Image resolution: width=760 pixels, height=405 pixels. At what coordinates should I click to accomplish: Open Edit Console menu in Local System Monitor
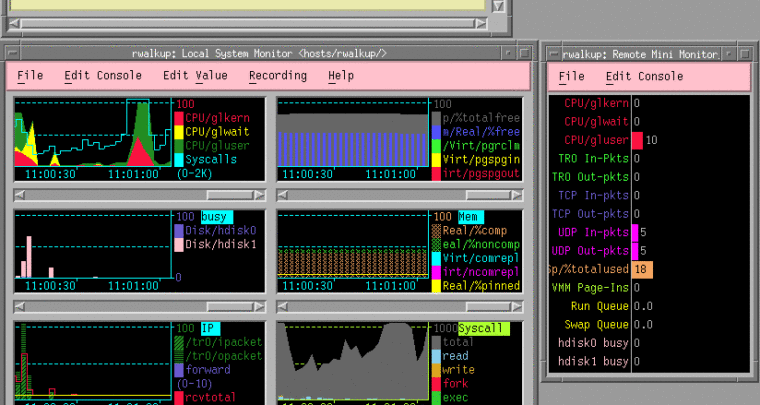tap(103, 75)
